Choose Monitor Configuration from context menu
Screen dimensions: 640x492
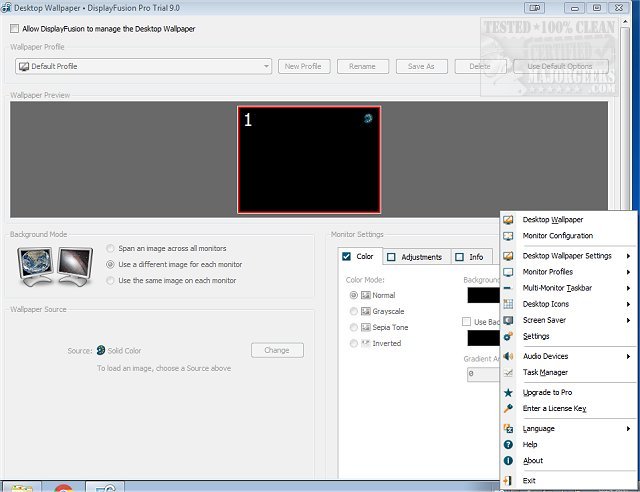pos(557,236)
